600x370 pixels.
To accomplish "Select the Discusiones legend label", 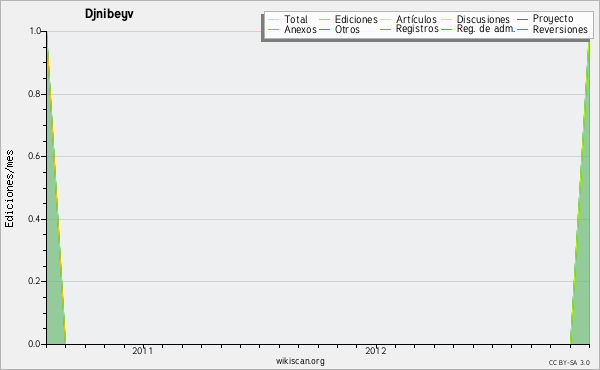I will (x=483, y=19).
